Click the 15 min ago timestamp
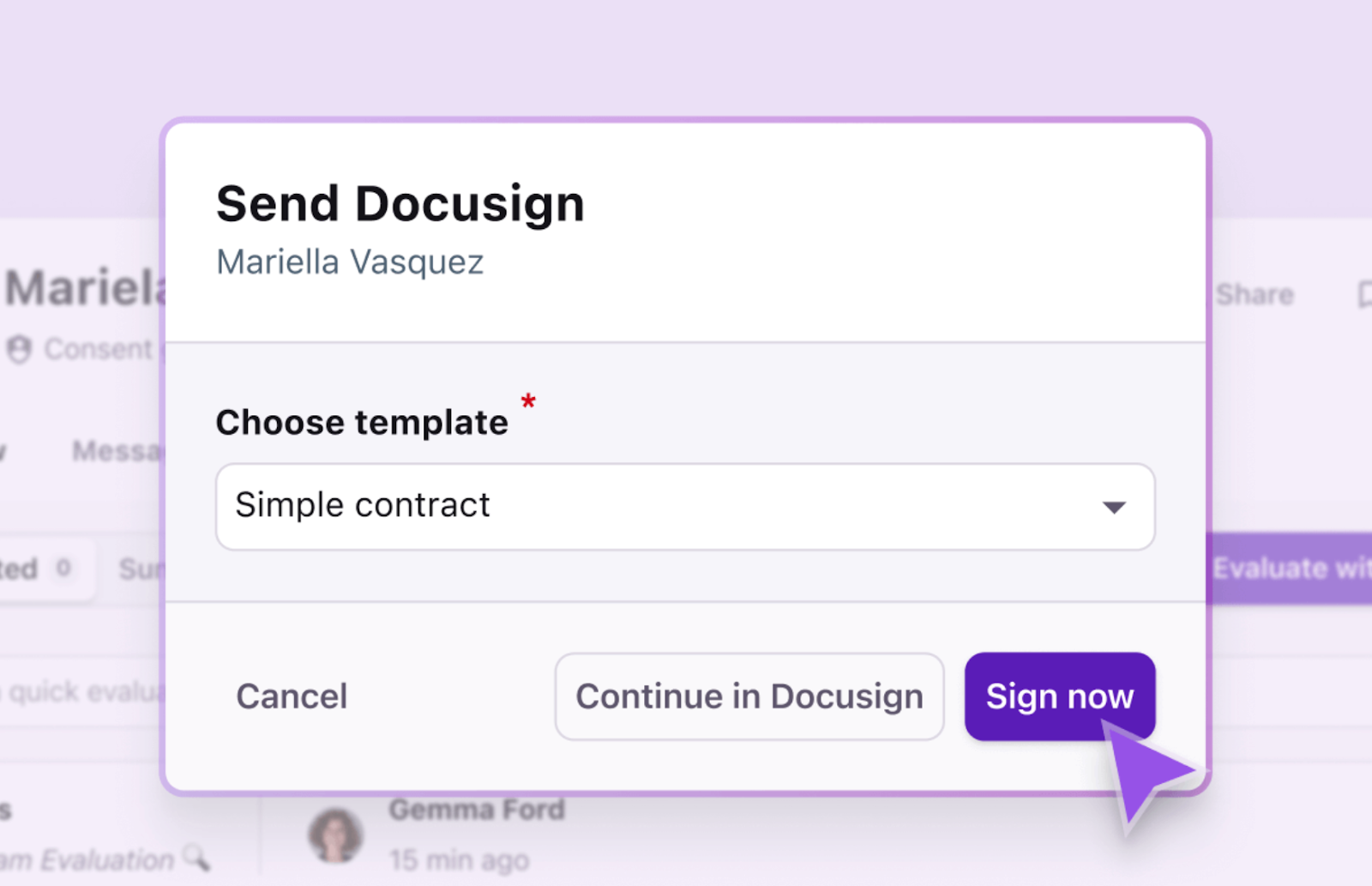Screen dimensions: 1372x886 coord(459,859)
